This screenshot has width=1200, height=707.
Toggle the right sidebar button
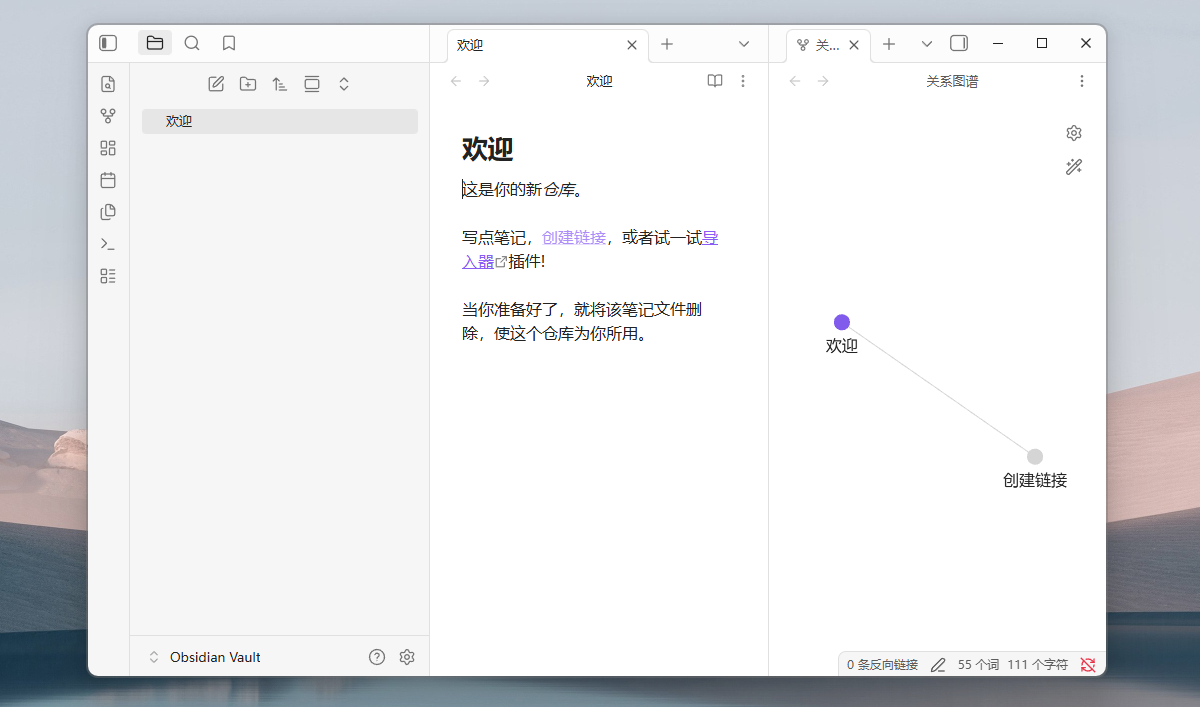tap(959, 43)
